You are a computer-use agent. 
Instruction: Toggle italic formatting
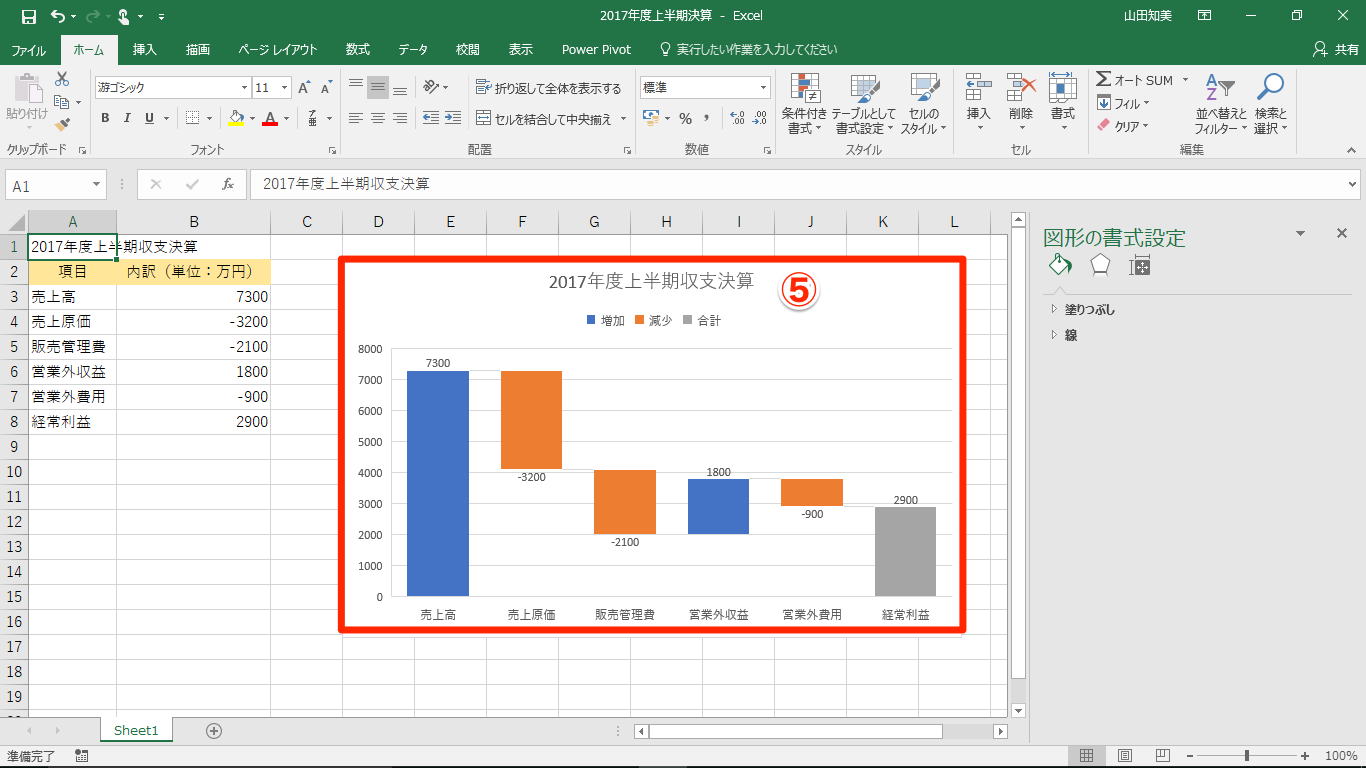tap(127, 118)
